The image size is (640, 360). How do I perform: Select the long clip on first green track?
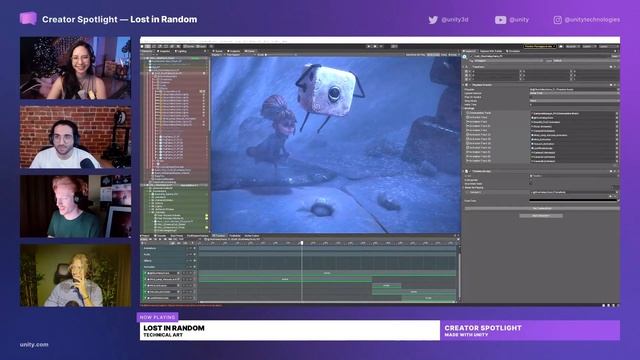(327, 273)
